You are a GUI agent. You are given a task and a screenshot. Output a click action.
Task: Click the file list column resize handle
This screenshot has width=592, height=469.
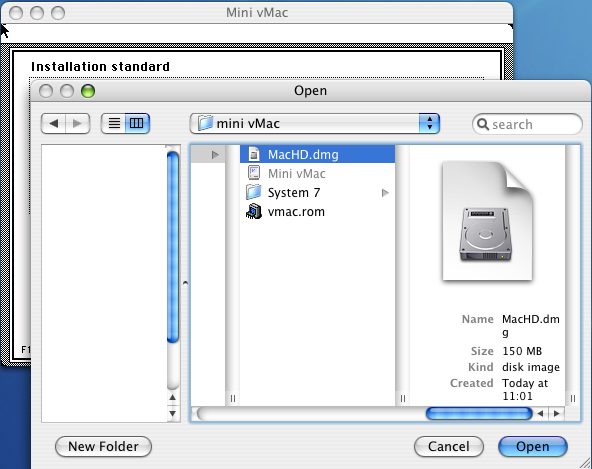(402, 398)
